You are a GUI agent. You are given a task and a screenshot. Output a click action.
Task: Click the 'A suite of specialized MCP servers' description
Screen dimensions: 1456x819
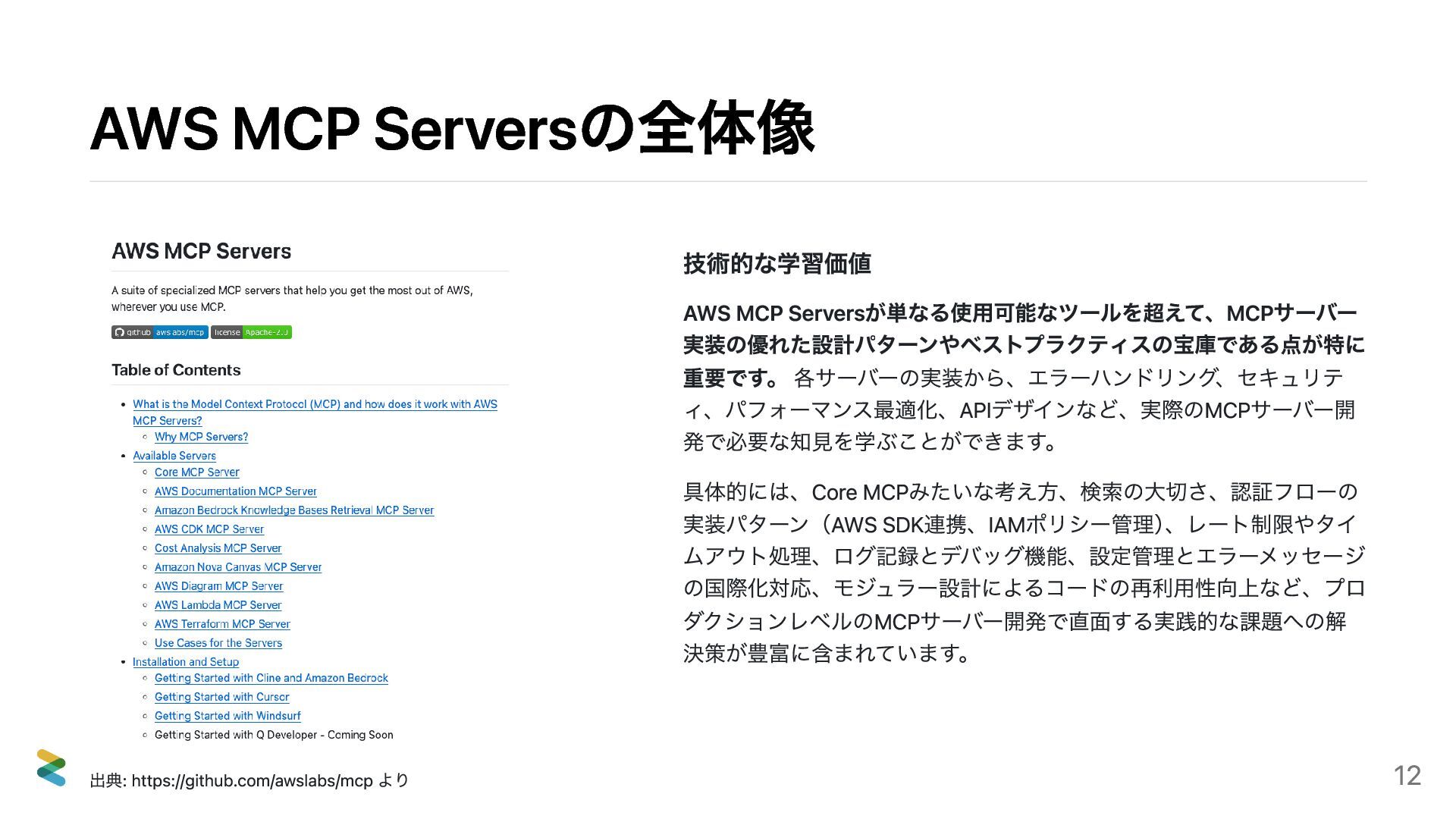point(292,298)
